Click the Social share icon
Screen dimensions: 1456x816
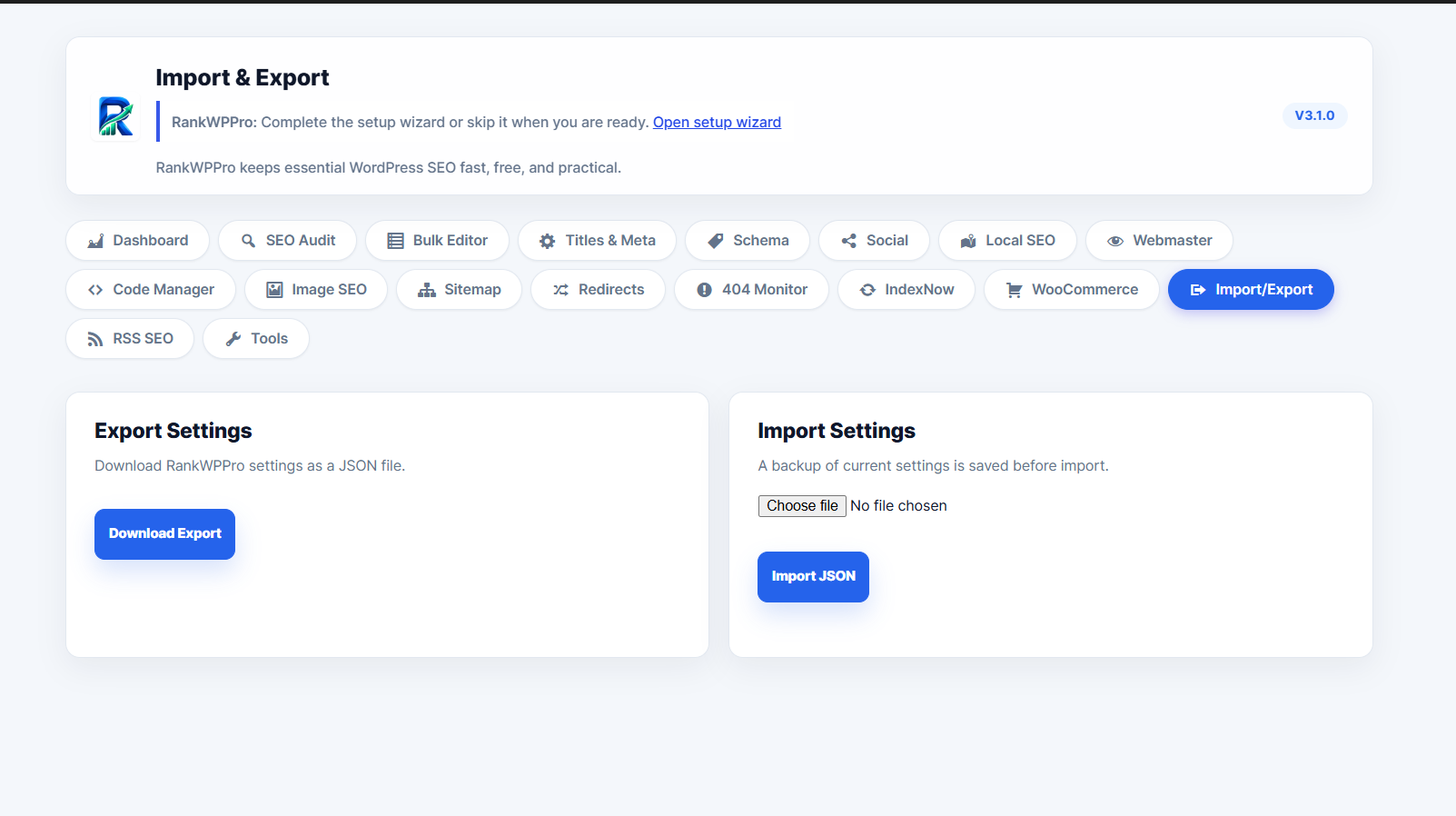pos(849,241)
